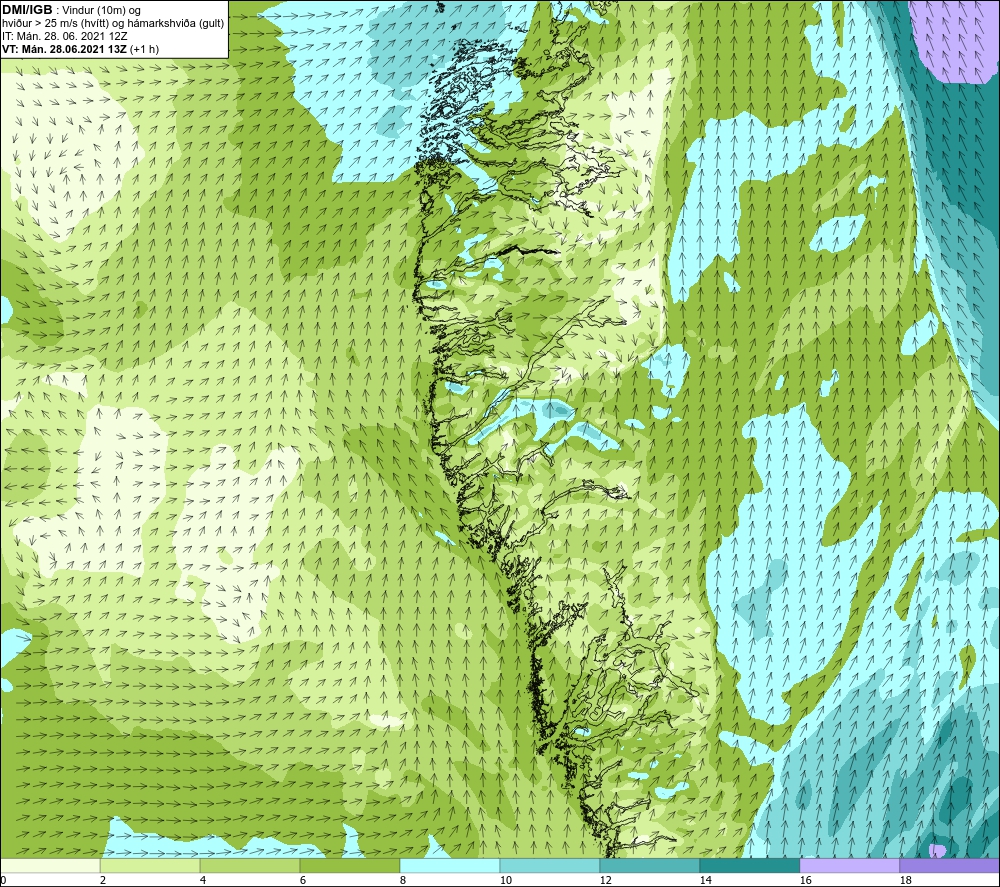The image size is (1000, 887).
Task: Click the 10–12 m/s cyan legend swatch
Action: click(550, 865)
